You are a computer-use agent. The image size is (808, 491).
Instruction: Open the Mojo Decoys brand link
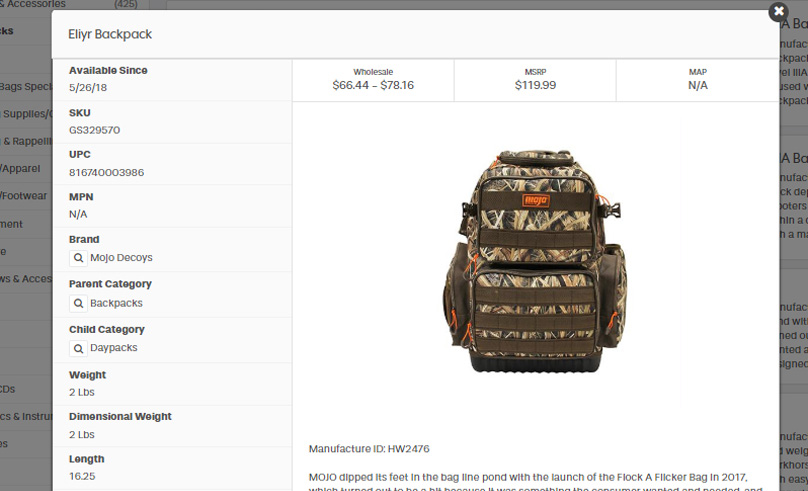(121, 258)
